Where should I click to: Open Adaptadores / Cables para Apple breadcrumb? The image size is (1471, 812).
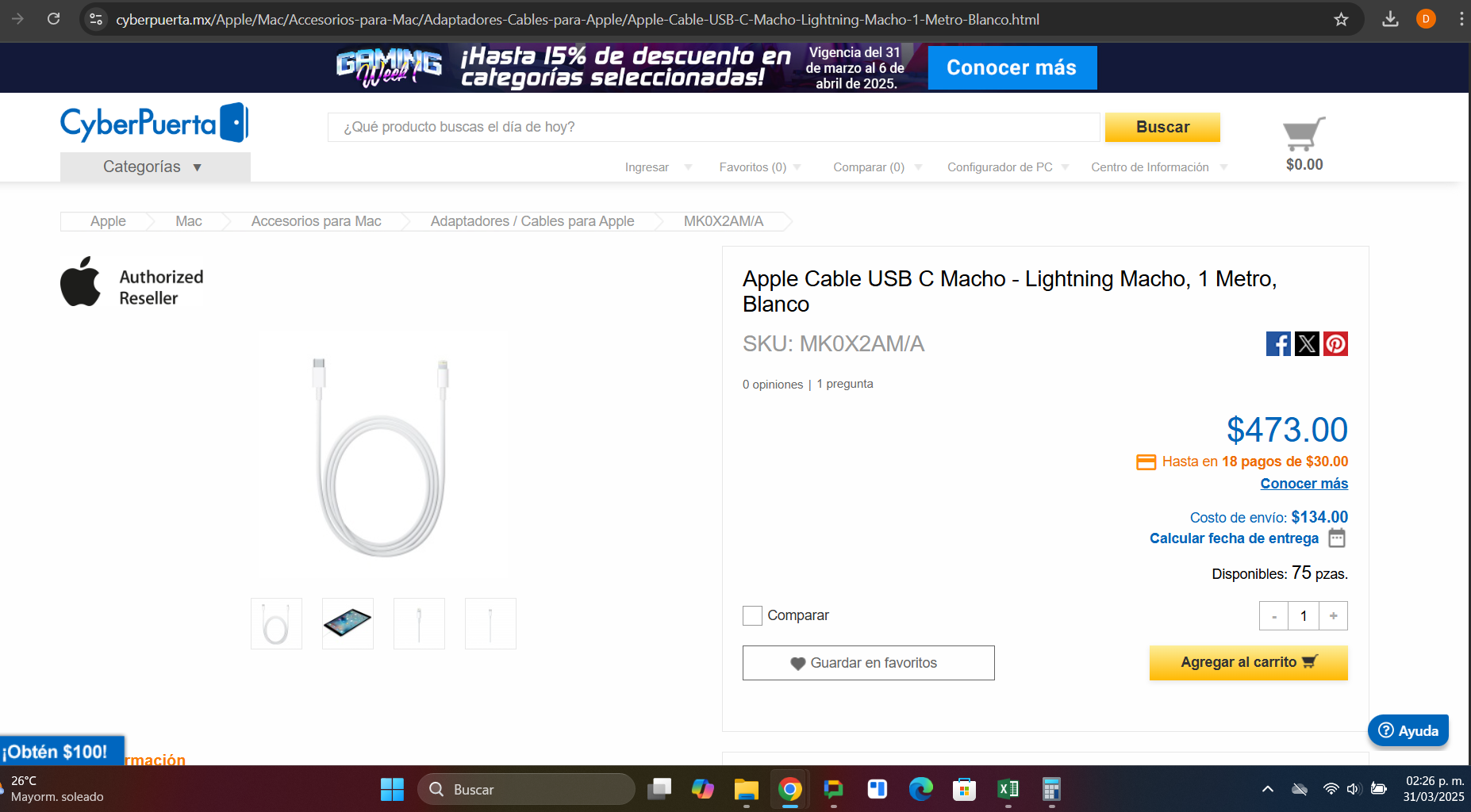tap(532, 221)
